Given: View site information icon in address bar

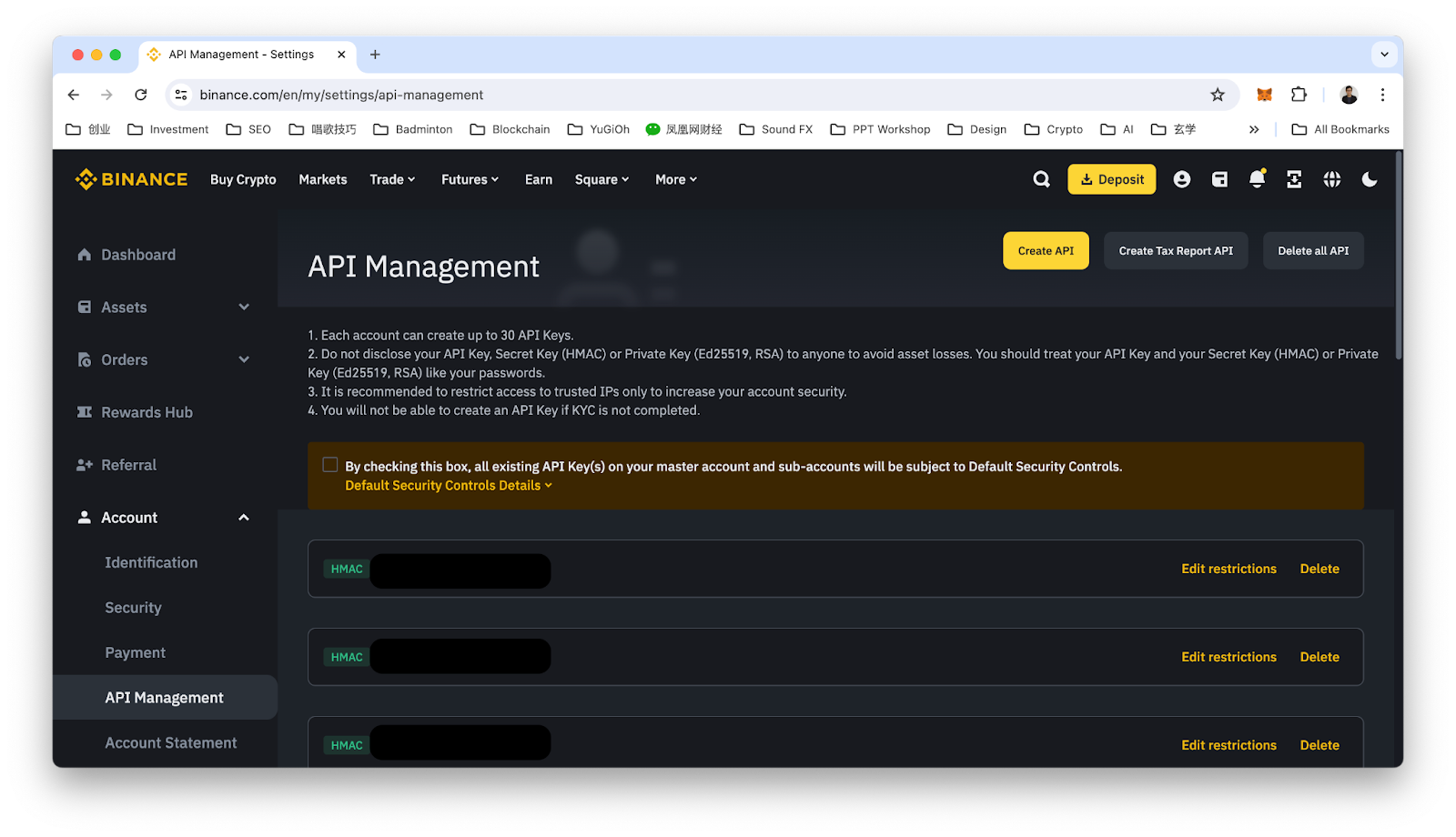Looking at the screenshot, I should [181, 95].
